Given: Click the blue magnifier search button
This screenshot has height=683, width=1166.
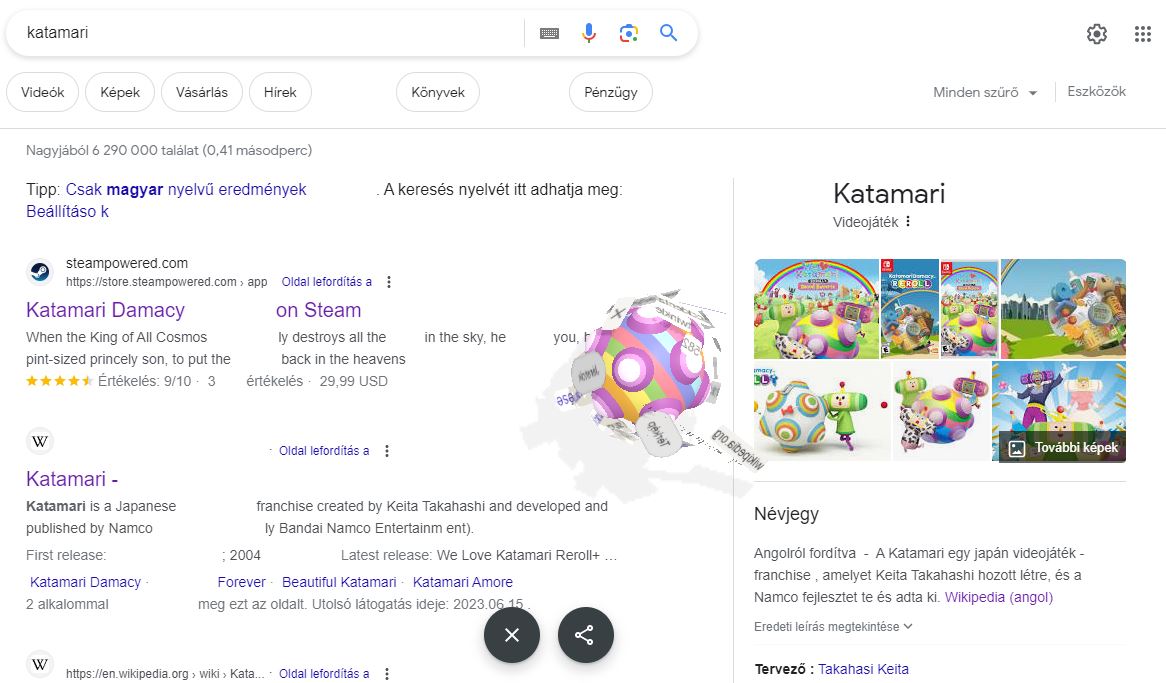Looking at the screenshot, I should tap(669, 33).
